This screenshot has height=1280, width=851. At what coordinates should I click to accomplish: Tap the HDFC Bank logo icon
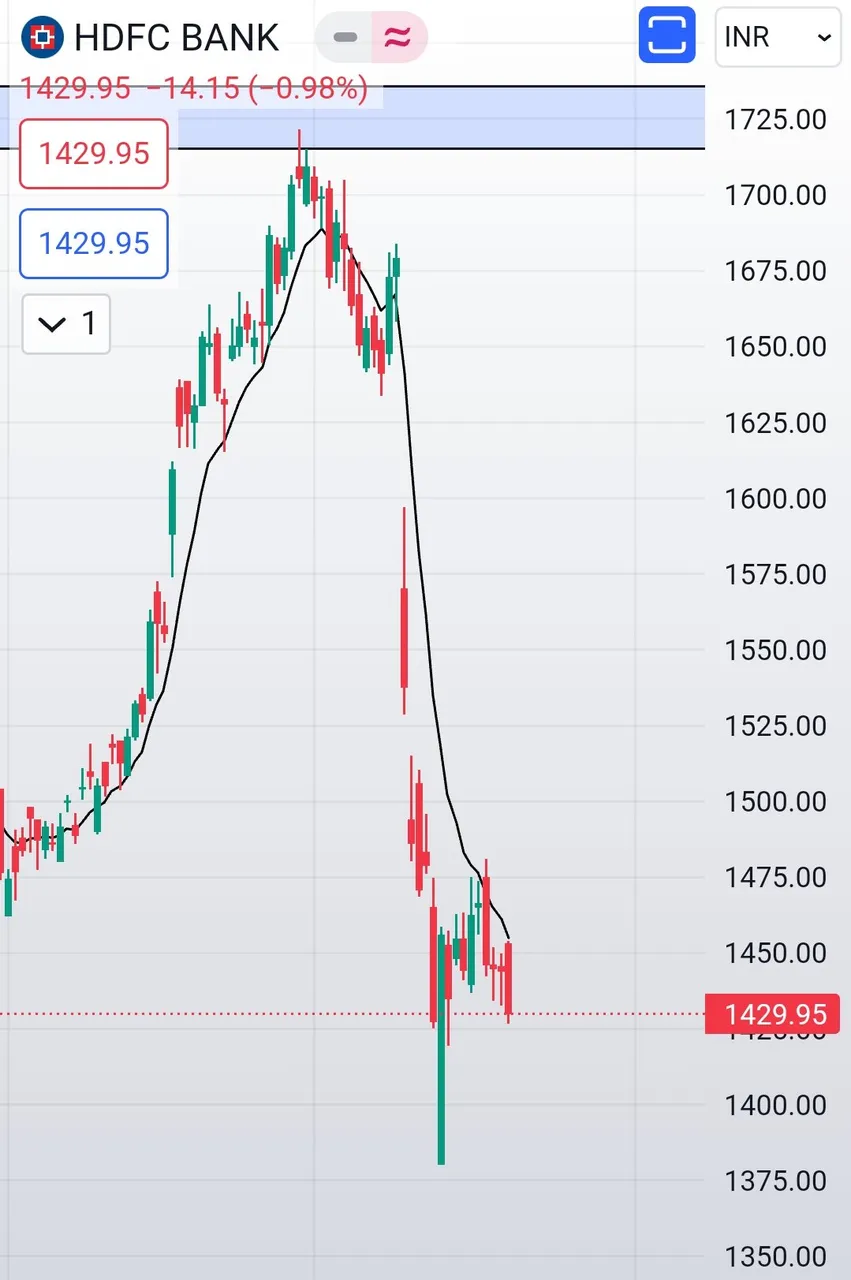[41, 37]
